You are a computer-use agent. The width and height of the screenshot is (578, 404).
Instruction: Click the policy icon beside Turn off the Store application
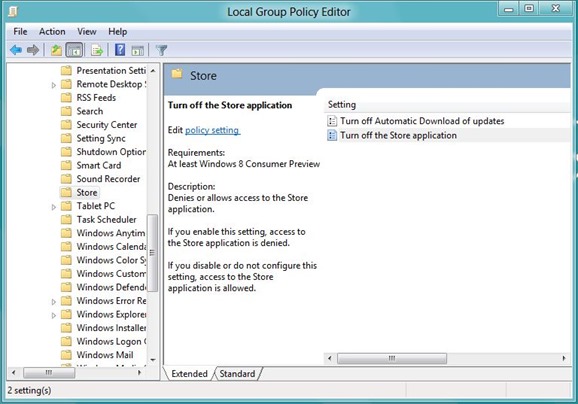332,135
